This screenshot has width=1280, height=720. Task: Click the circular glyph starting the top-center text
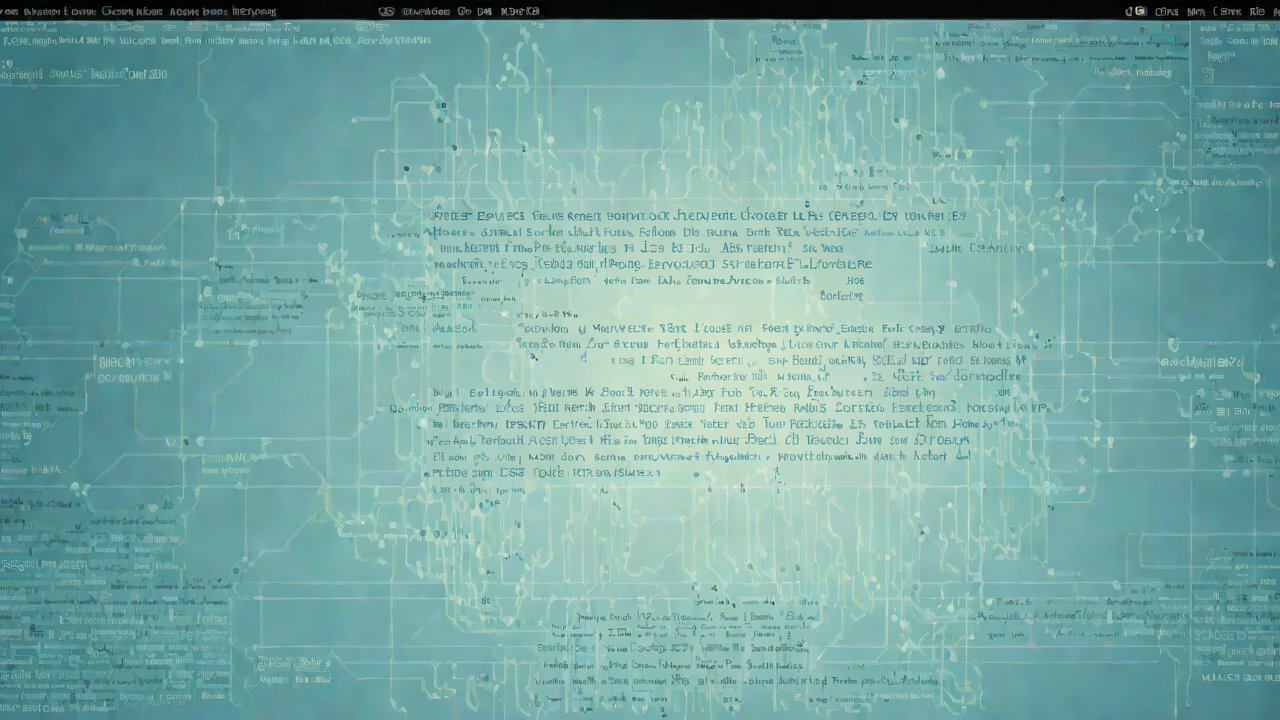pos(386,11)
